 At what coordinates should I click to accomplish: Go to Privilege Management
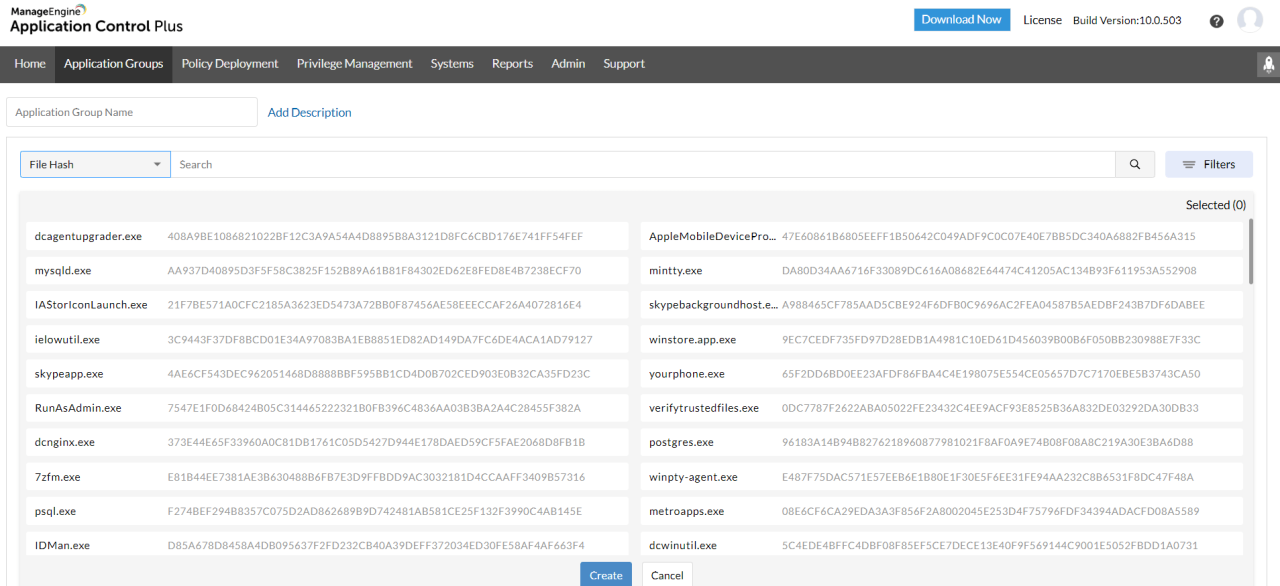point(354,63)
